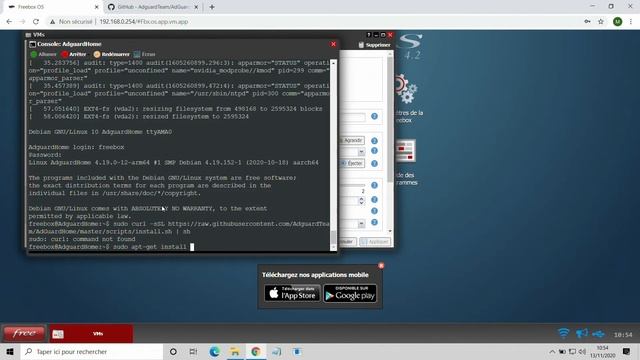This screenshot has width=640, height=360.
Task: Click the Annuler button in VM settings
Action: (x=347, y=242)
